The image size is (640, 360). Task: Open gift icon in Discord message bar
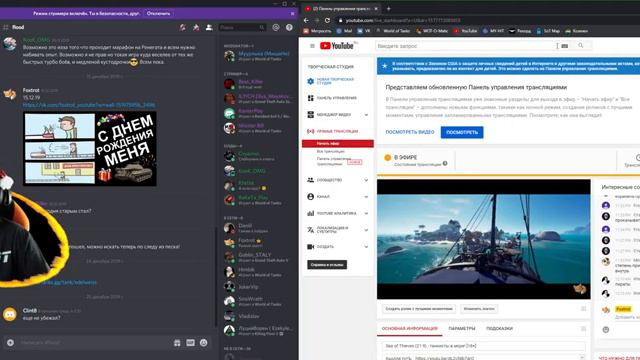(x=177, y=343)
